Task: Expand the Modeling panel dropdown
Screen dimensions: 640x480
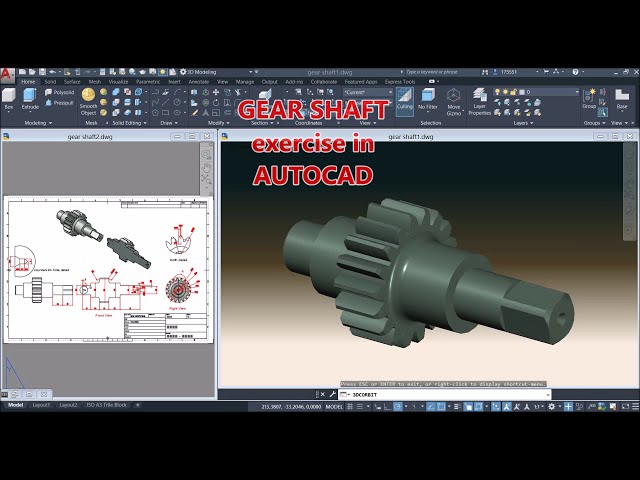Action: (x=38, y=123)
